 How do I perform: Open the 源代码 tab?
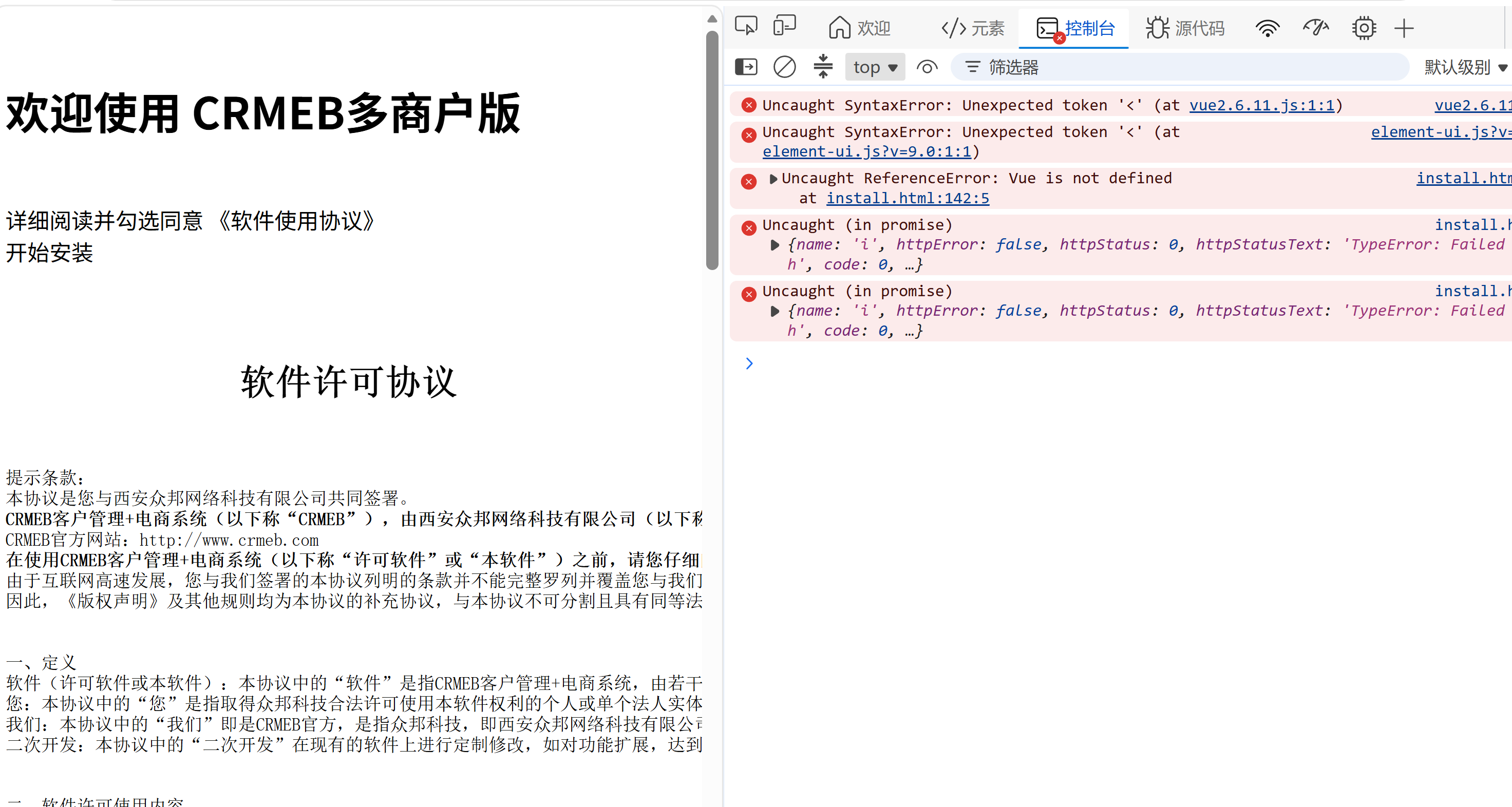pyautogui.click(x=1185, y=28)
